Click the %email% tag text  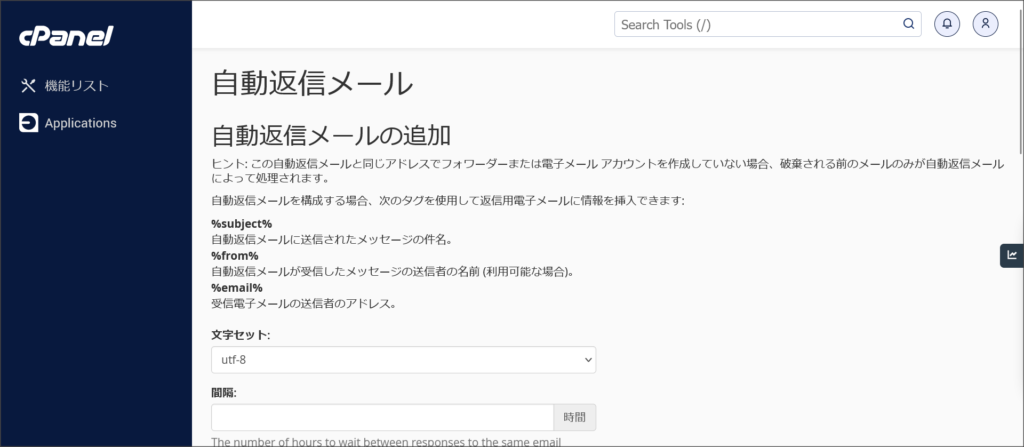coord(237,288)
